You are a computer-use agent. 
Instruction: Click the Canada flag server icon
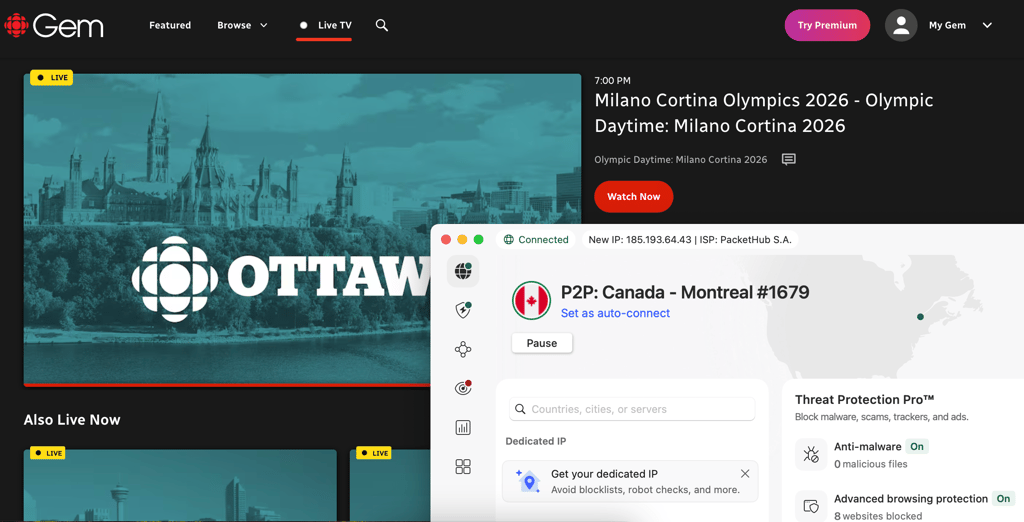[x=532, y=301]
